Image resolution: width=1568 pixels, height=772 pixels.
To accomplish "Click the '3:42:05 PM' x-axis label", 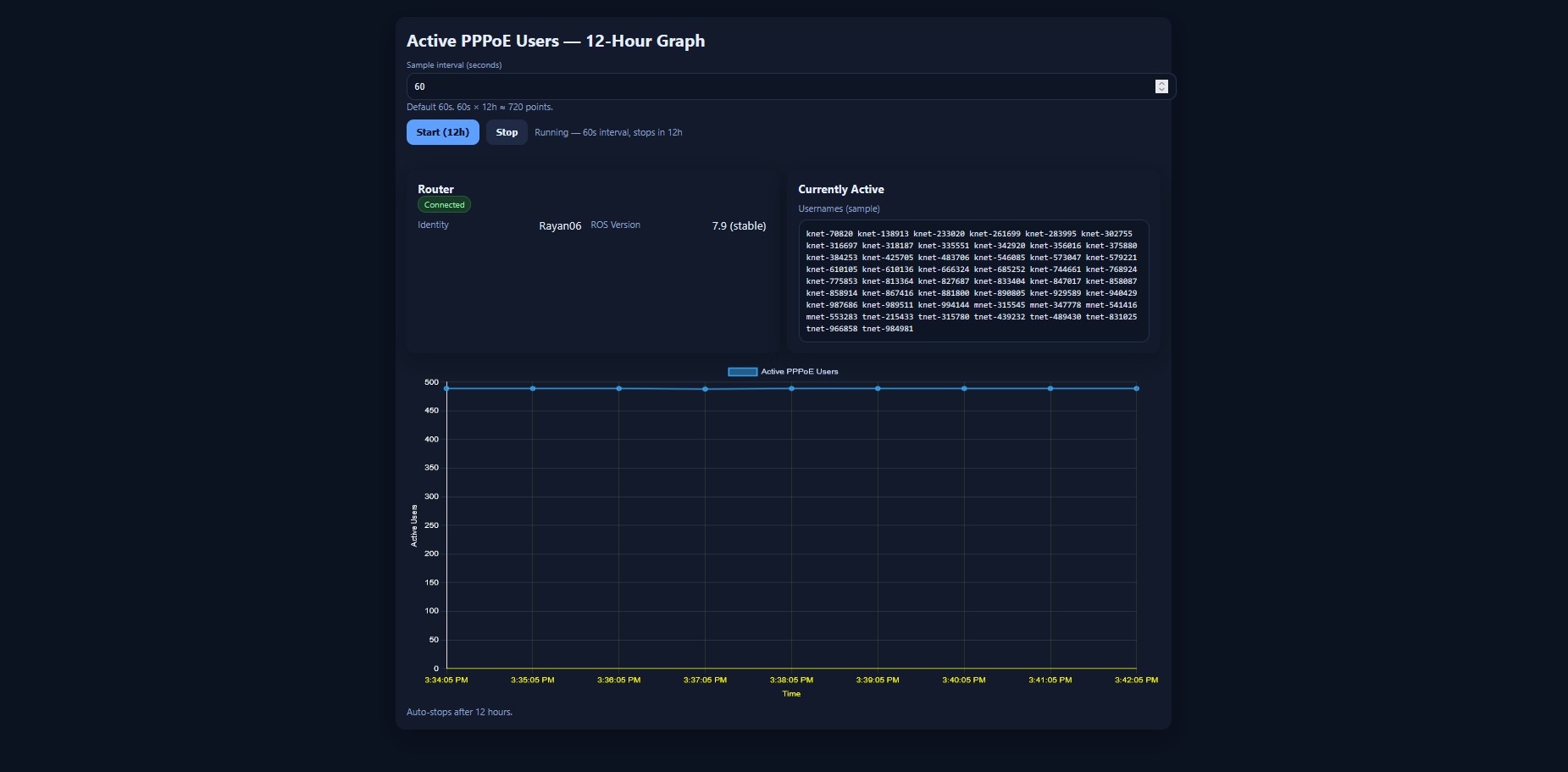I will (x=1137, y=680).
